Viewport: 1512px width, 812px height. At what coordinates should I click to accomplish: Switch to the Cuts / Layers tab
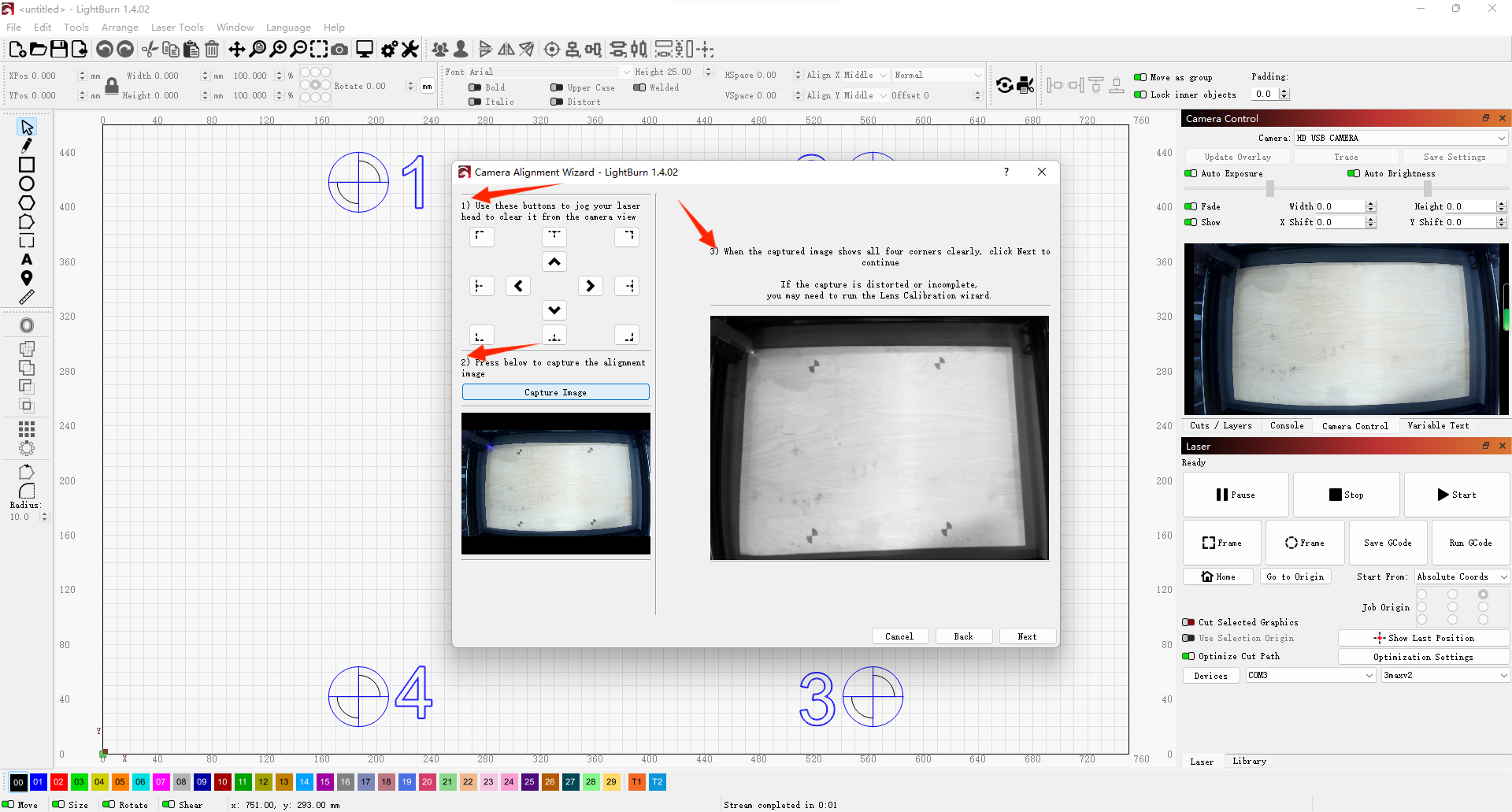[x=1220, y=425]
